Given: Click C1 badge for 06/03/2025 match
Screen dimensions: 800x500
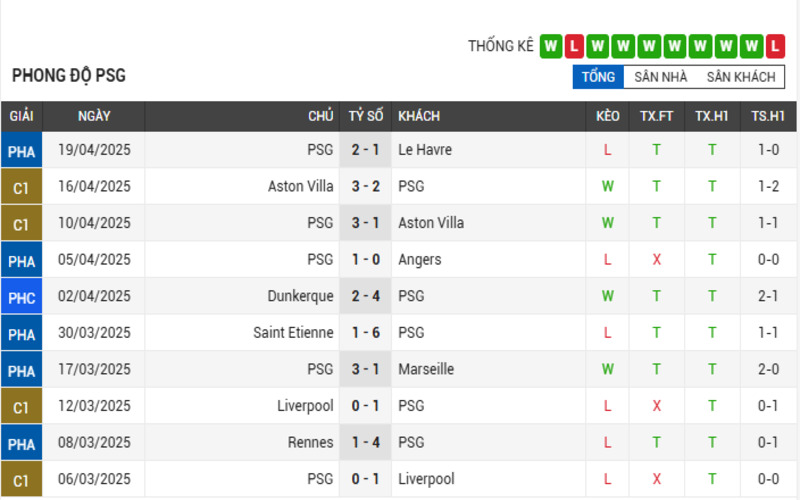Looking at the screenshot, I should click(21, 480).
